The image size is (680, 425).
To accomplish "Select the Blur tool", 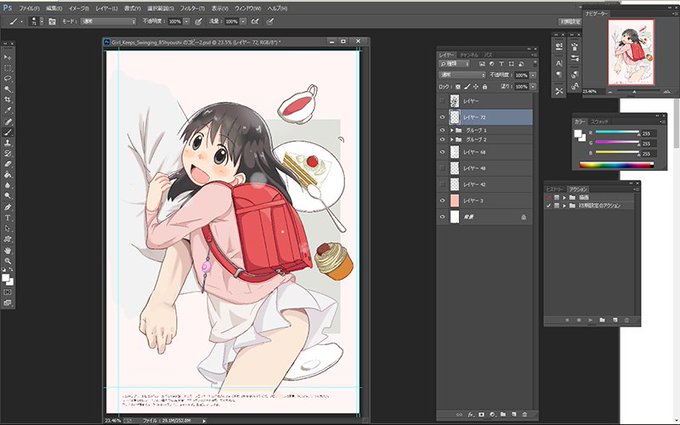I will pos(7,185).
